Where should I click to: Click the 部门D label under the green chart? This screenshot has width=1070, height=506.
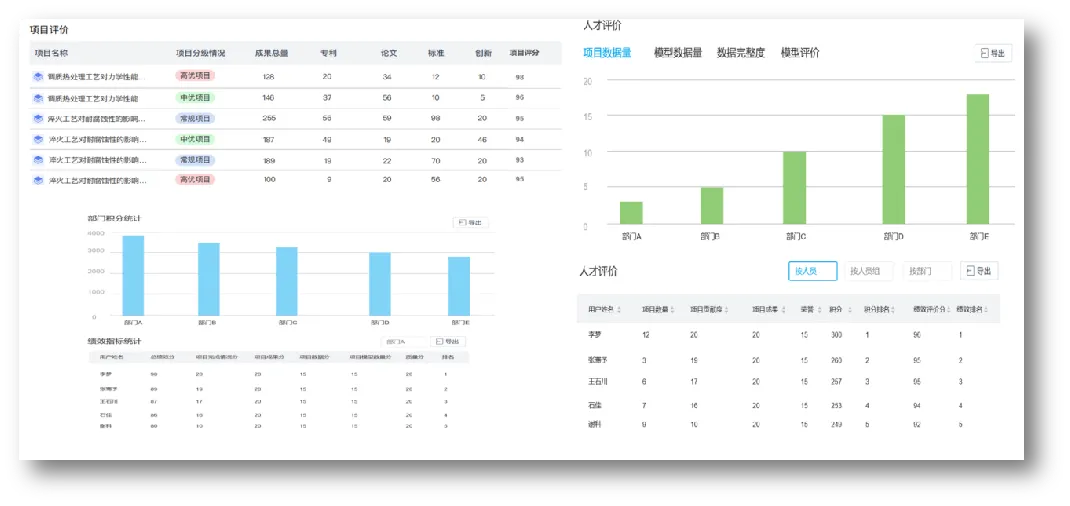(x=893, y=237)
